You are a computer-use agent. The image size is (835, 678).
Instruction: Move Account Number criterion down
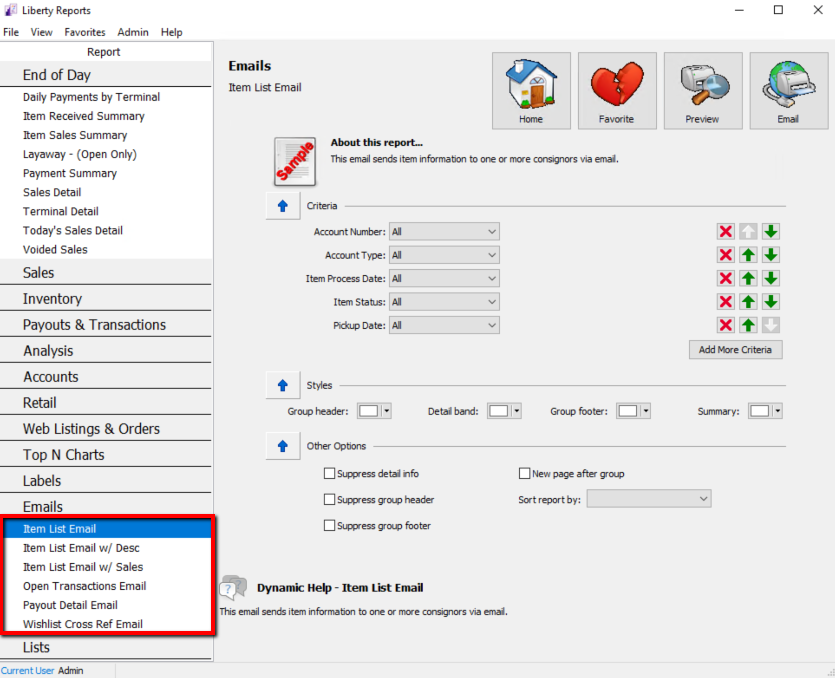[771, 232]
